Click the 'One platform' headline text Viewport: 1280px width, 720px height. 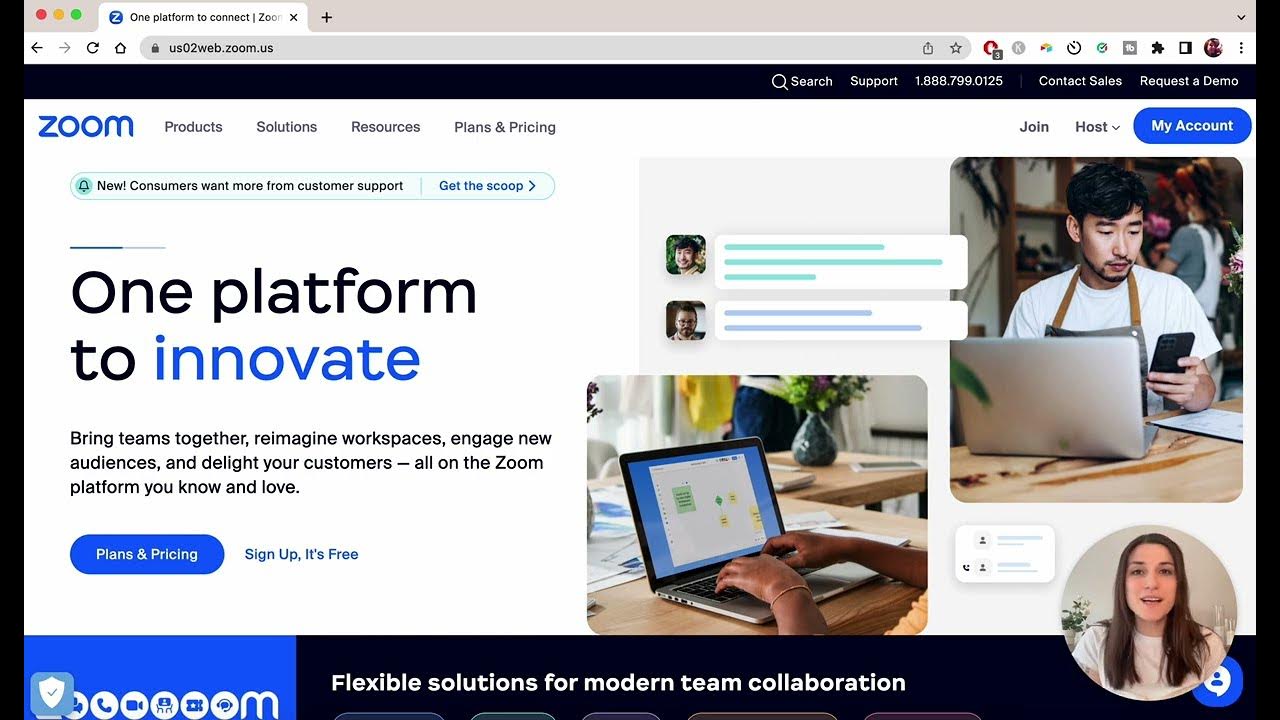tap(274, 293)
